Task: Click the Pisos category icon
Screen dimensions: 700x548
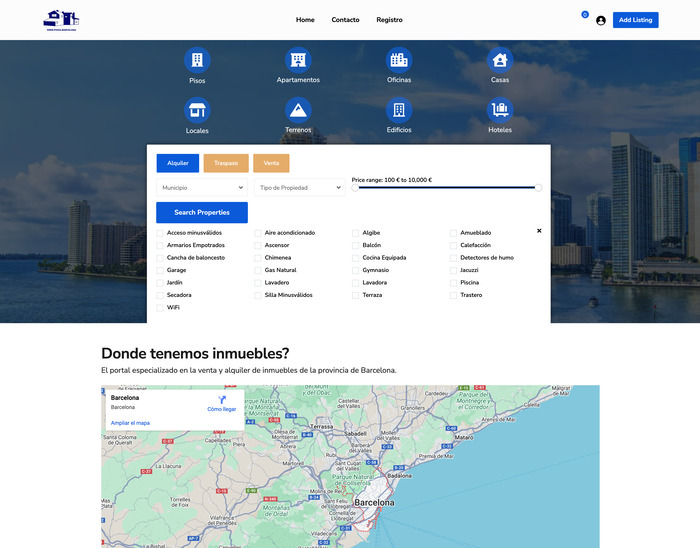Action: click(197, 60)
